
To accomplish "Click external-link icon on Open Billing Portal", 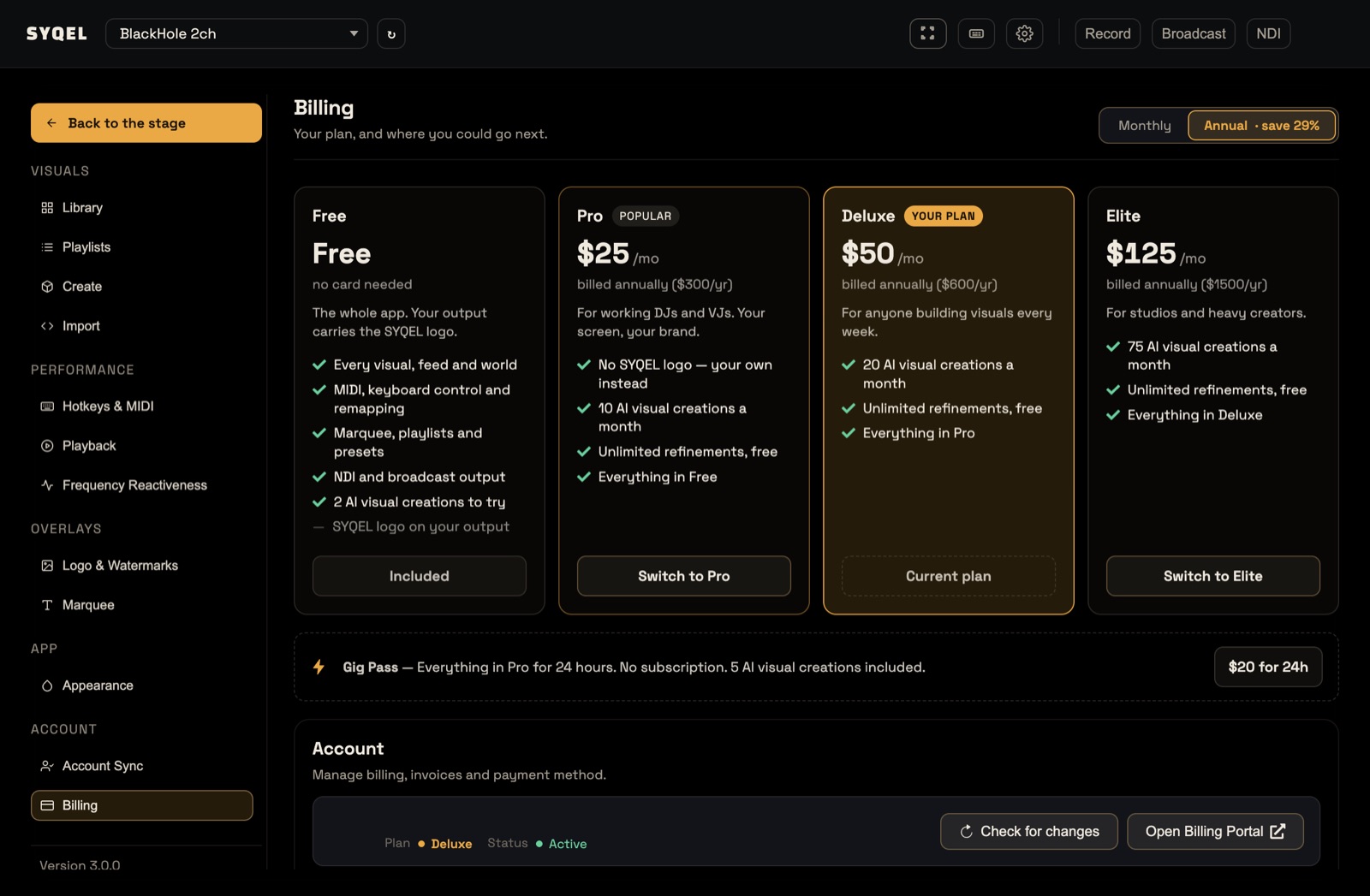I will coord(1278,831).
